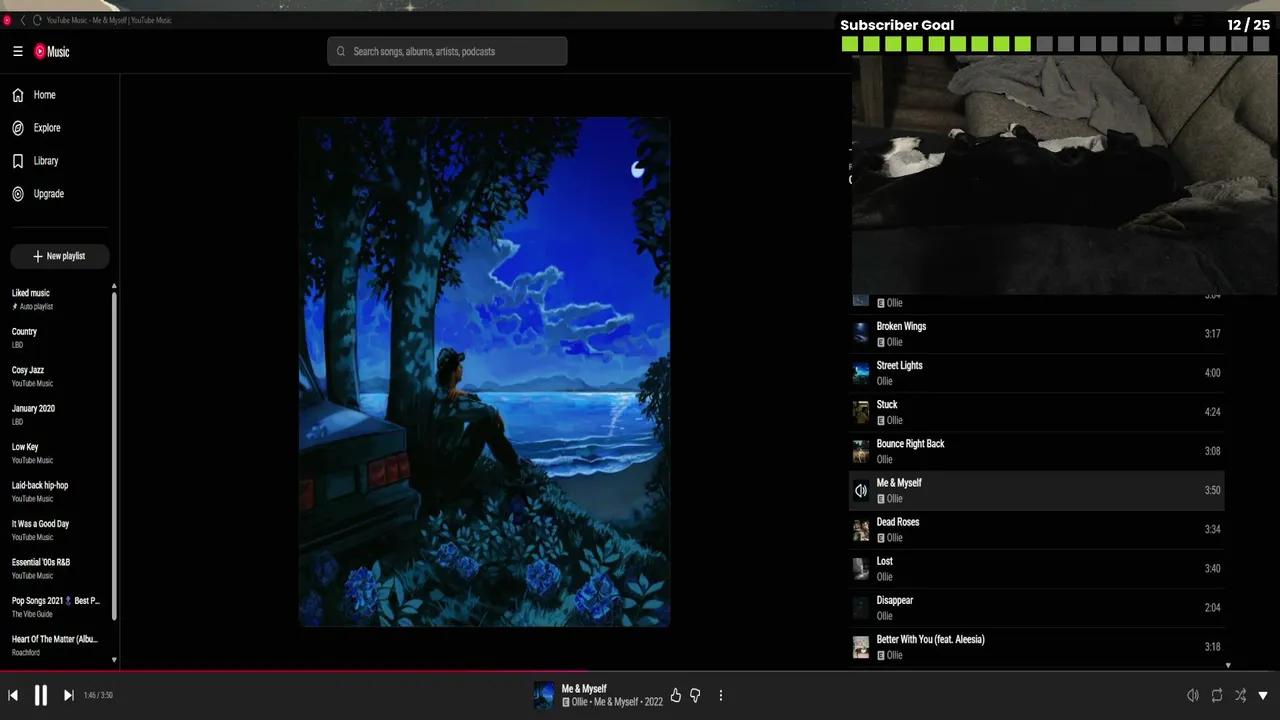Collapse the player page with arrow
Viewport: 1280px width, 720px height.
tap(1263, 695)
